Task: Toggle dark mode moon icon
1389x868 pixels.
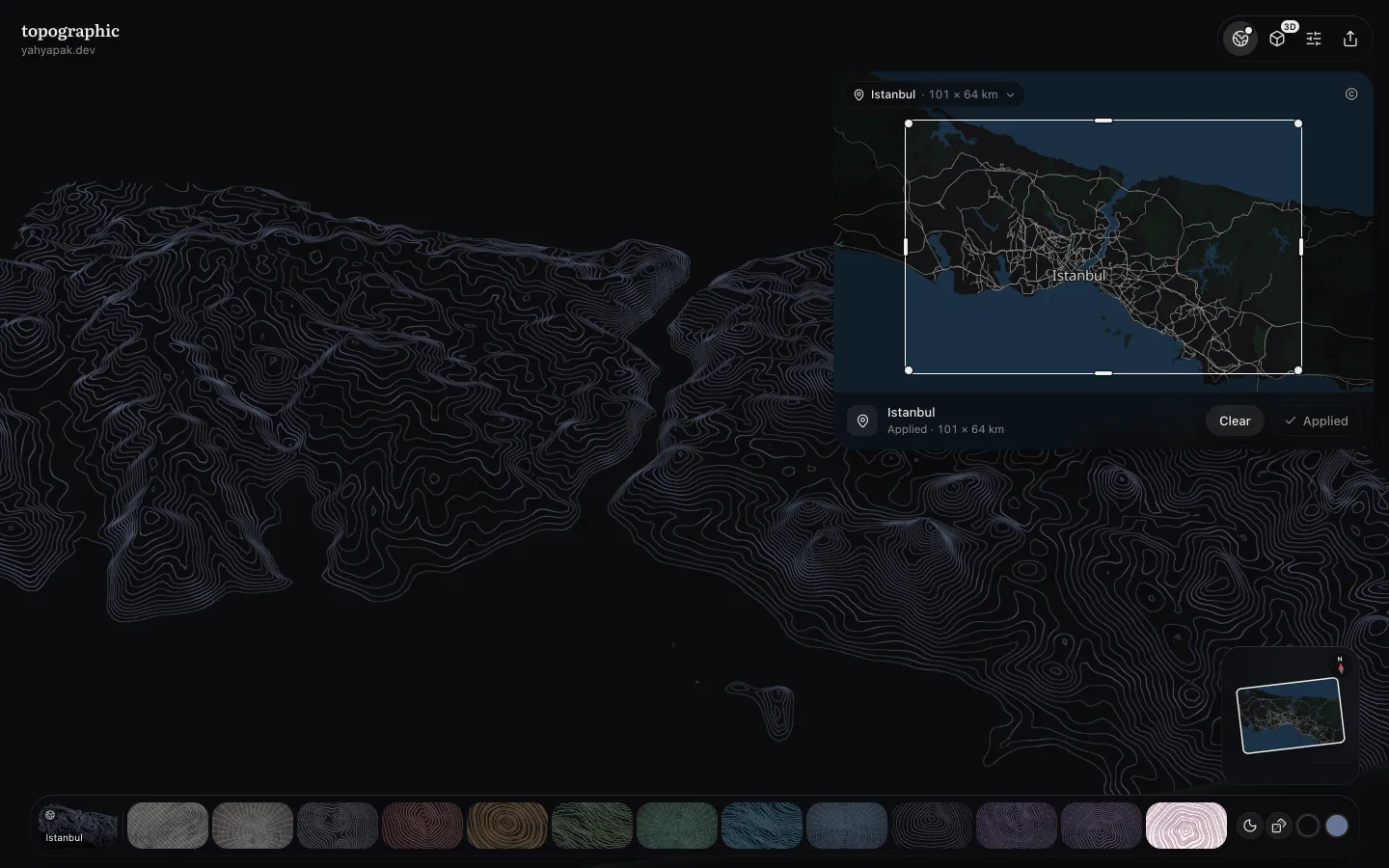Action: (1250, 826)
